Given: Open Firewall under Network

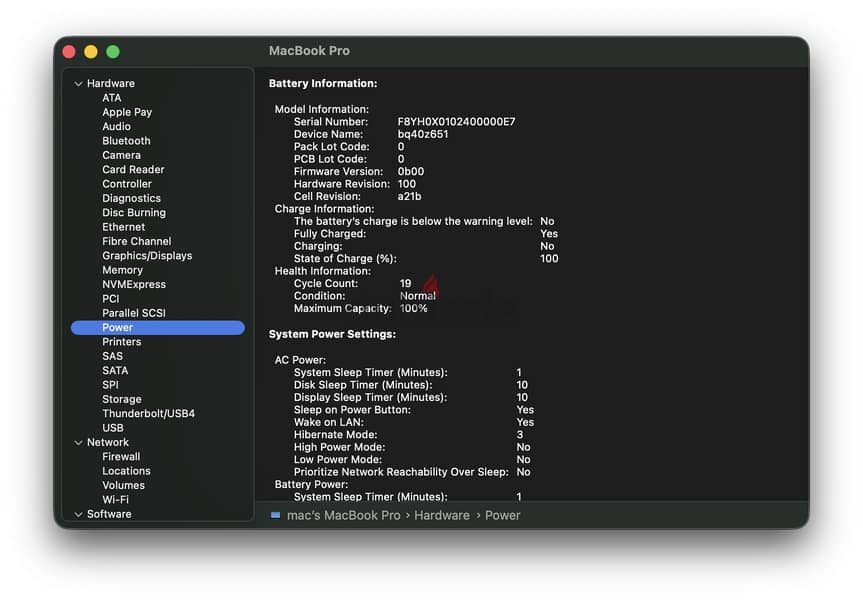Looking at the screenshot, I should 121,456.
